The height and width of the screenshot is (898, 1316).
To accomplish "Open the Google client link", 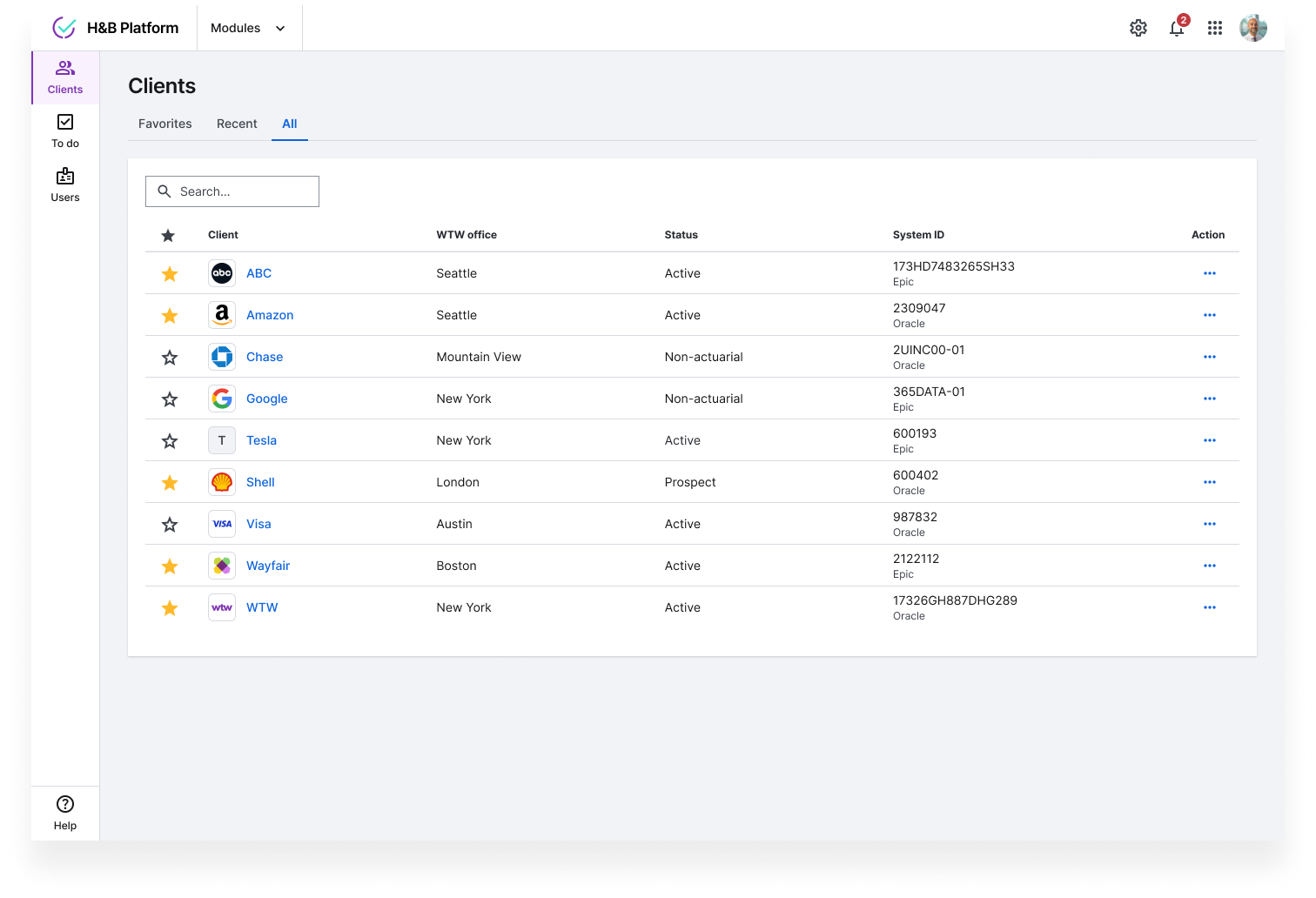I will [267, 399].
